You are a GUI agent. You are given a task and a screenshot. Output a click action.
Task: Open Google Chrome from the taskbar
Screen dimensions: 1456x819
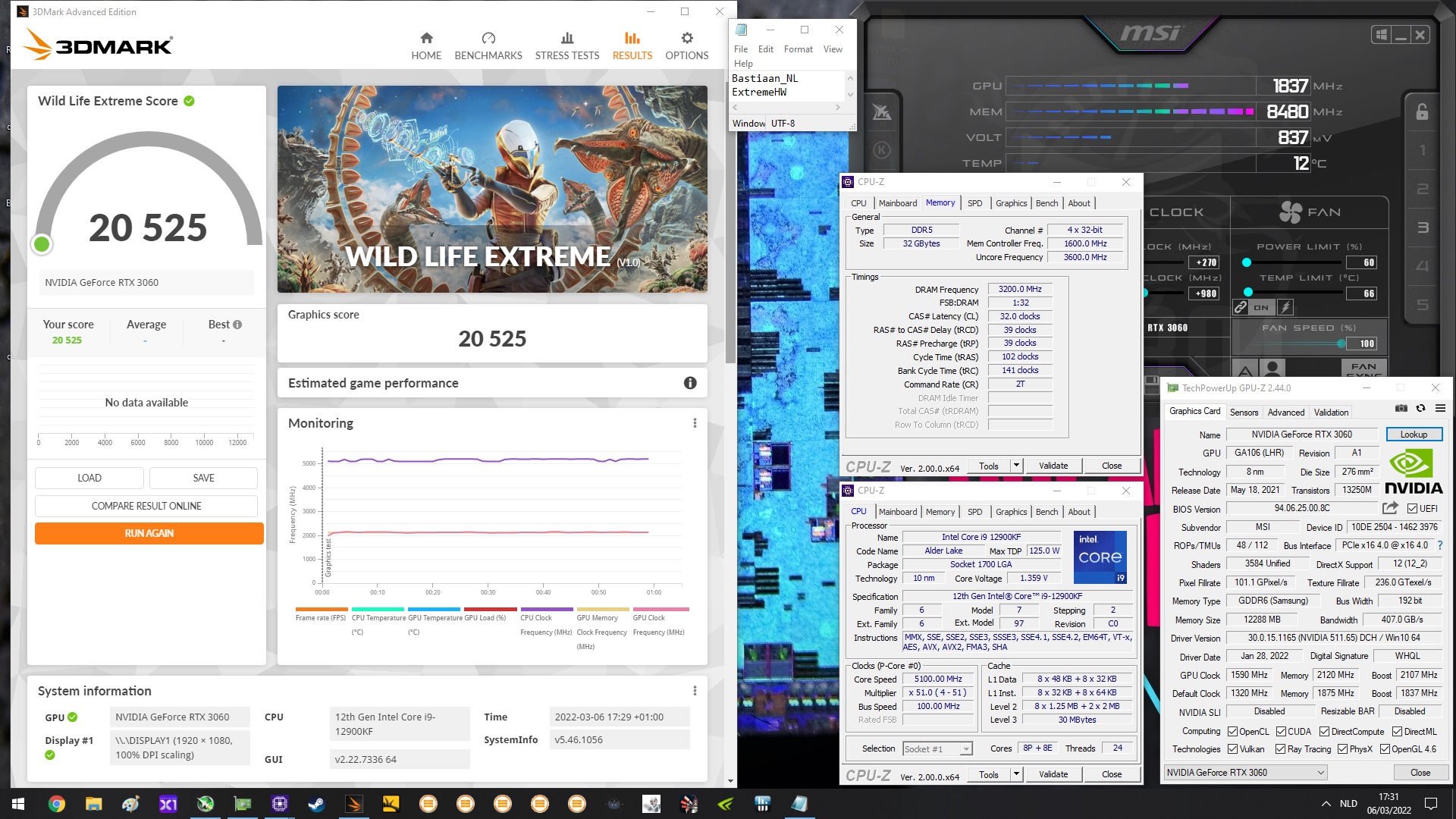(x=56, y=804)
